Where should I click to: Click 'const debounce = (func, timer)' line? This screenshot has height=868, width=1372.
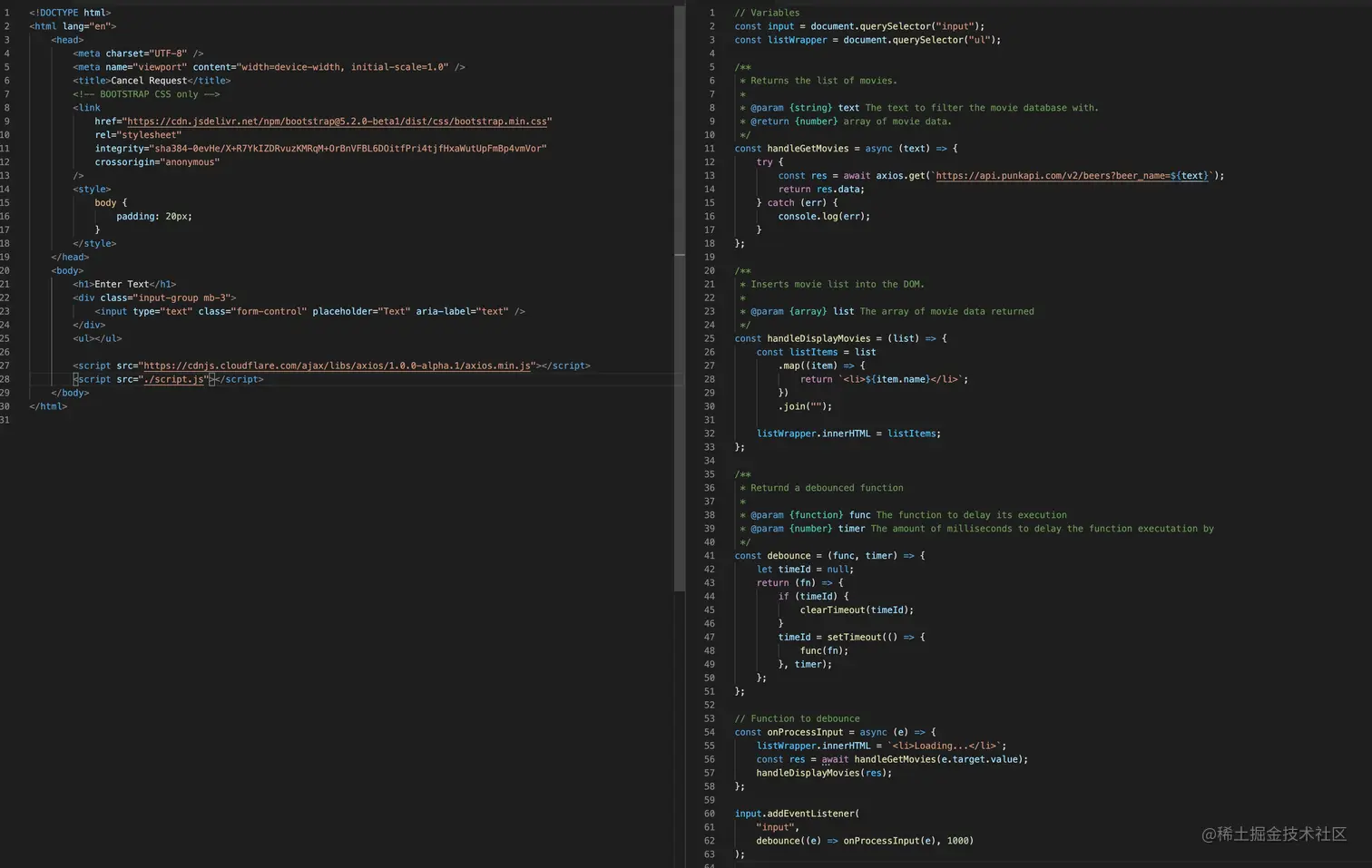tap(829, 556)
